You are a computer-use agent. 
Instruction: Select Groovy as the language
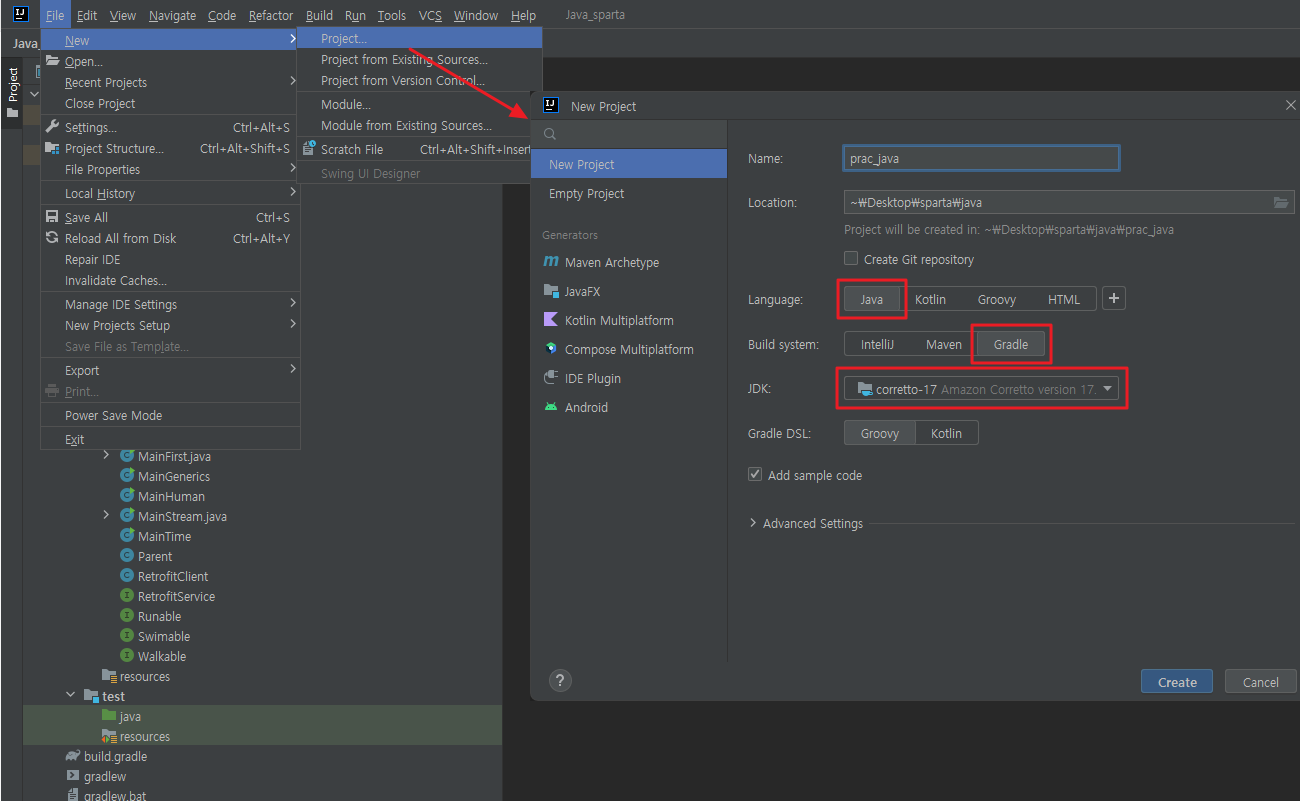[x=997, y=299]
